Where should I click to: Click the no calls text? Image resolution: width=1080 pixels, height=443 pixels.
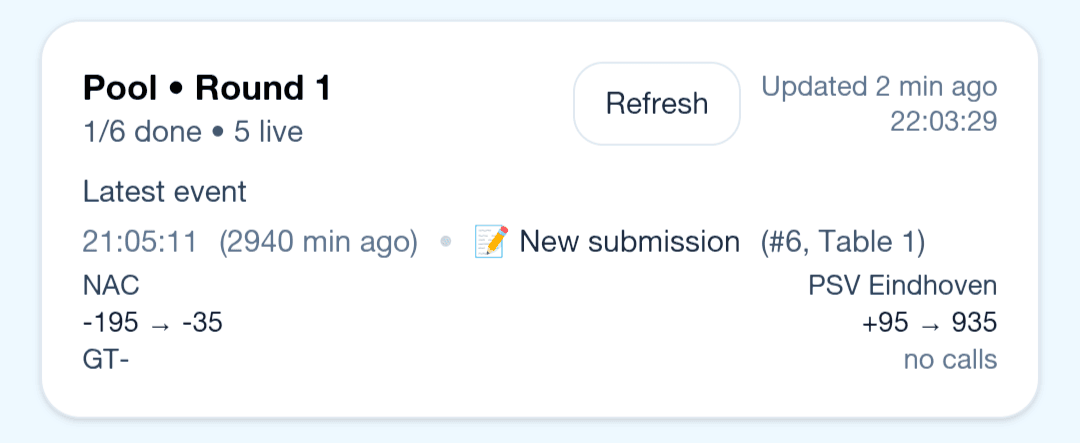[950, 360]
